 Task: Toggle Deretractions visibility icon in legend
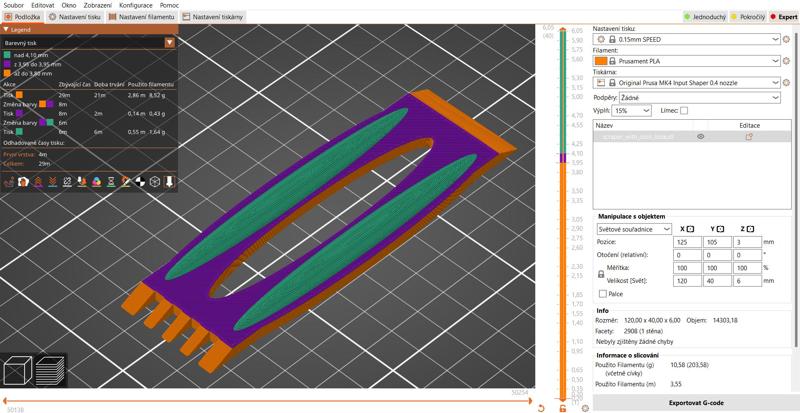52,182
